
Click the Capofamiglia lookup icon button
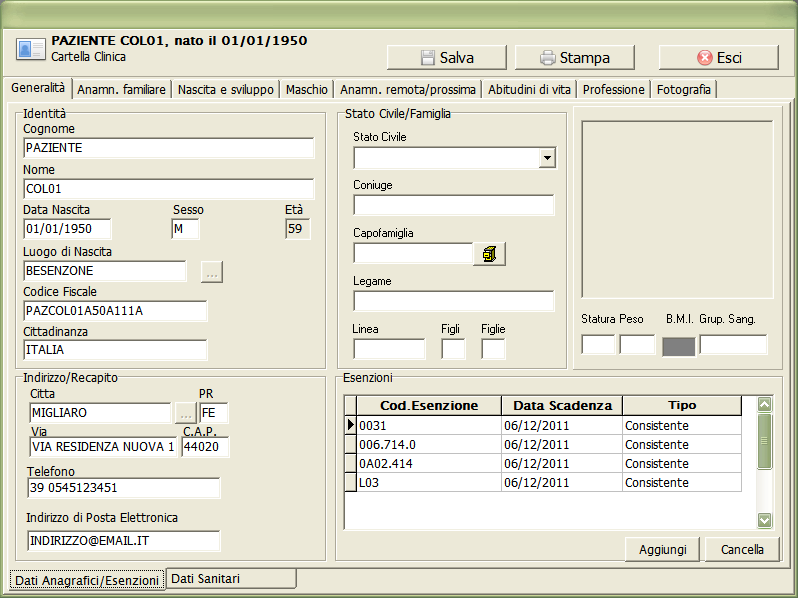pos(489,254)
